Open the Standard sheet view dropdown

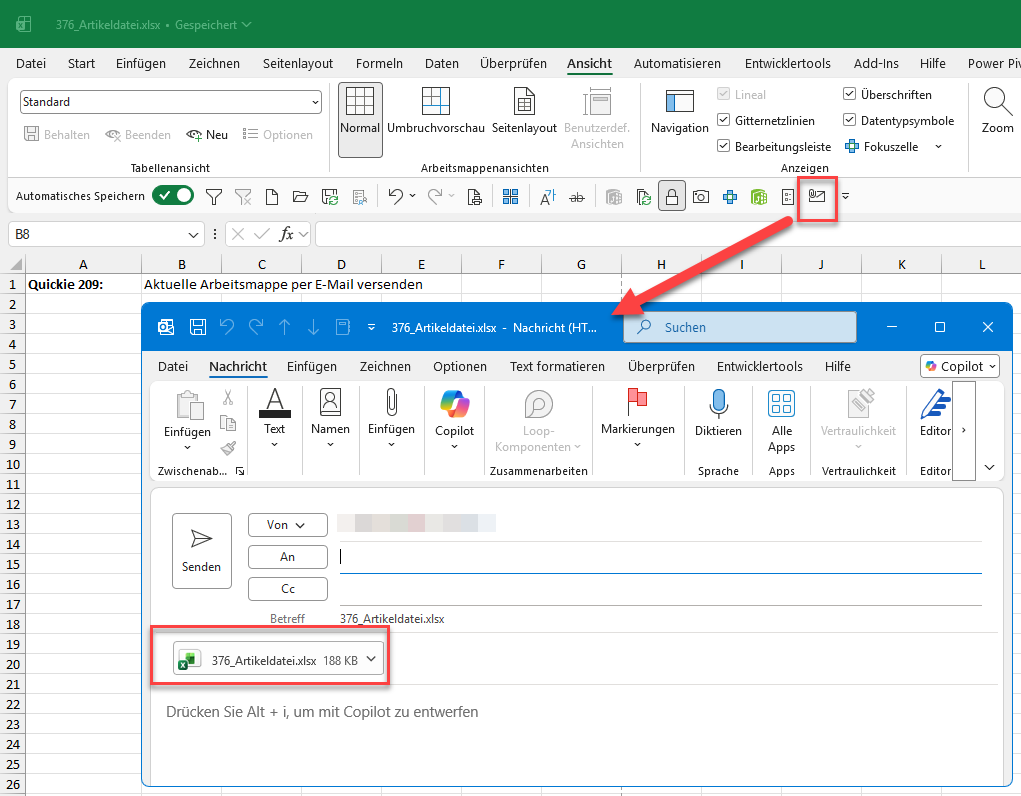pos(315,102)
